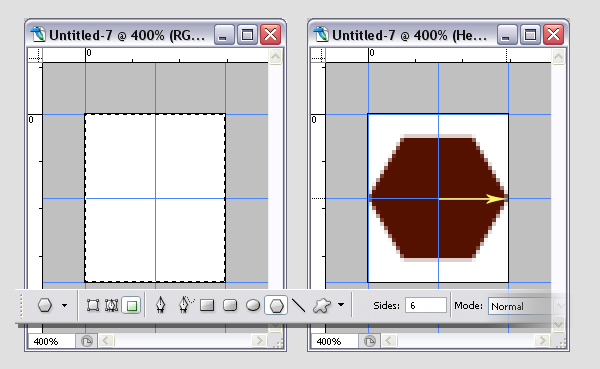Click ruler origin corner in left window
Screen dimensions: 600x369
pyautogui.click(x=36, y=55)
